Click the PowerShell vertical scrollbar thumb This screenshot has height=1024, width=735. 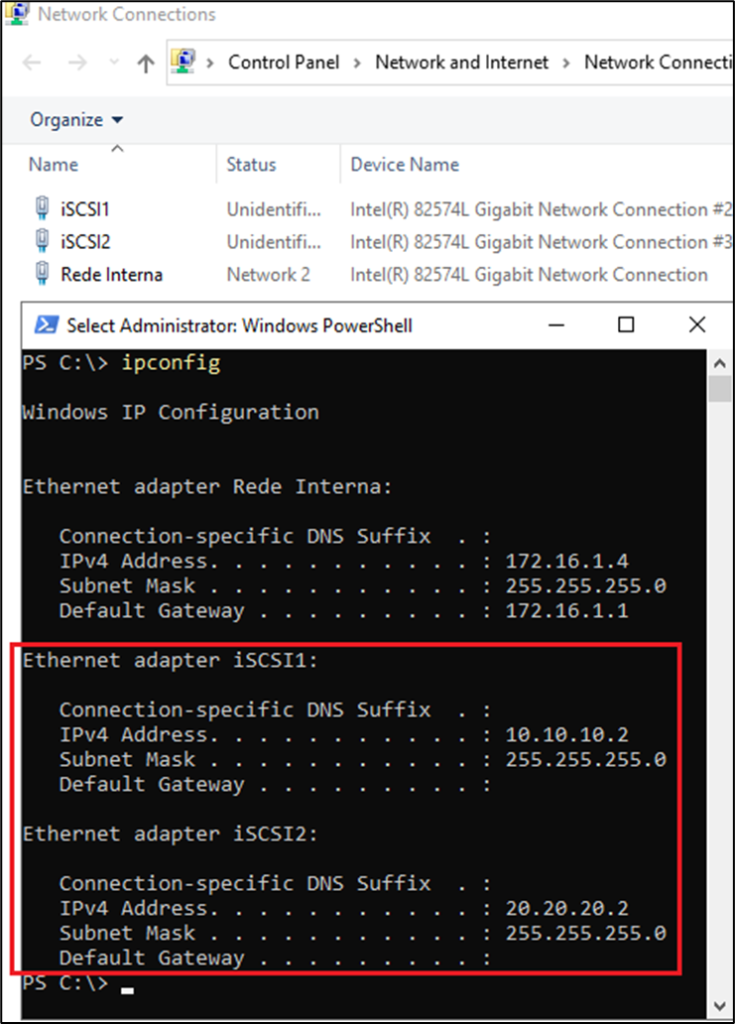pos(720,389)
